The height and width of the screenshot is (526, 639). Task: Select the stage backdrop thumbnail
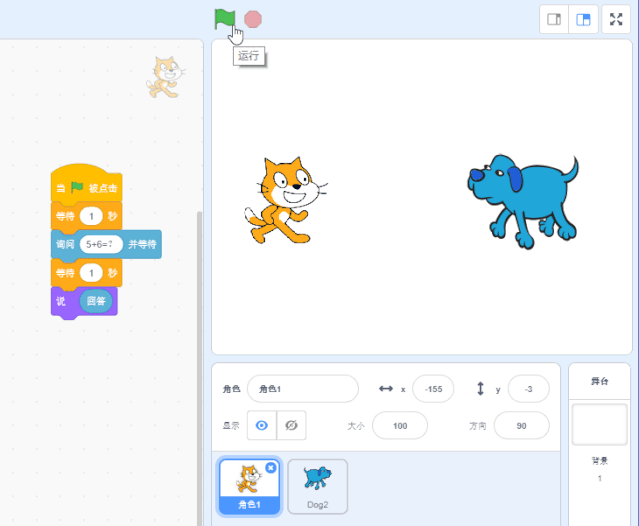(599, 425)
